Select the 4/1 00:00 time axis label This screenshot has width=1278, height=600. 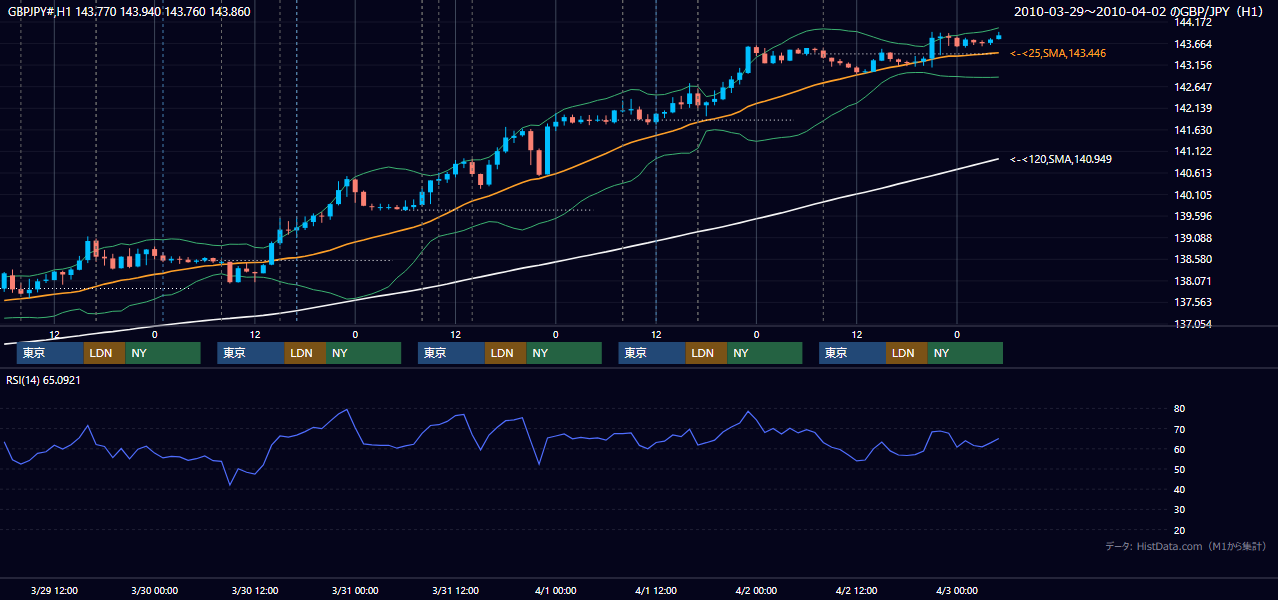pyautogui.click(x=555, y=590)
